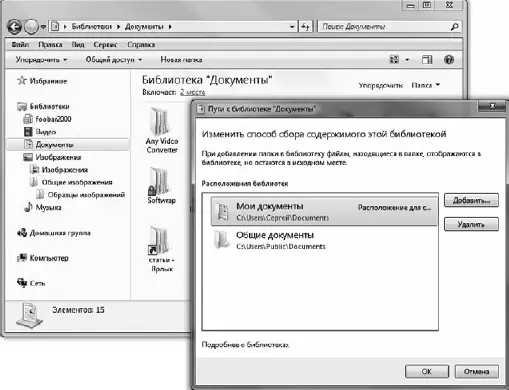Open the address bar history dropdown arrow
The height and width of the screenshot is (390, 509).
click(292, 27)
